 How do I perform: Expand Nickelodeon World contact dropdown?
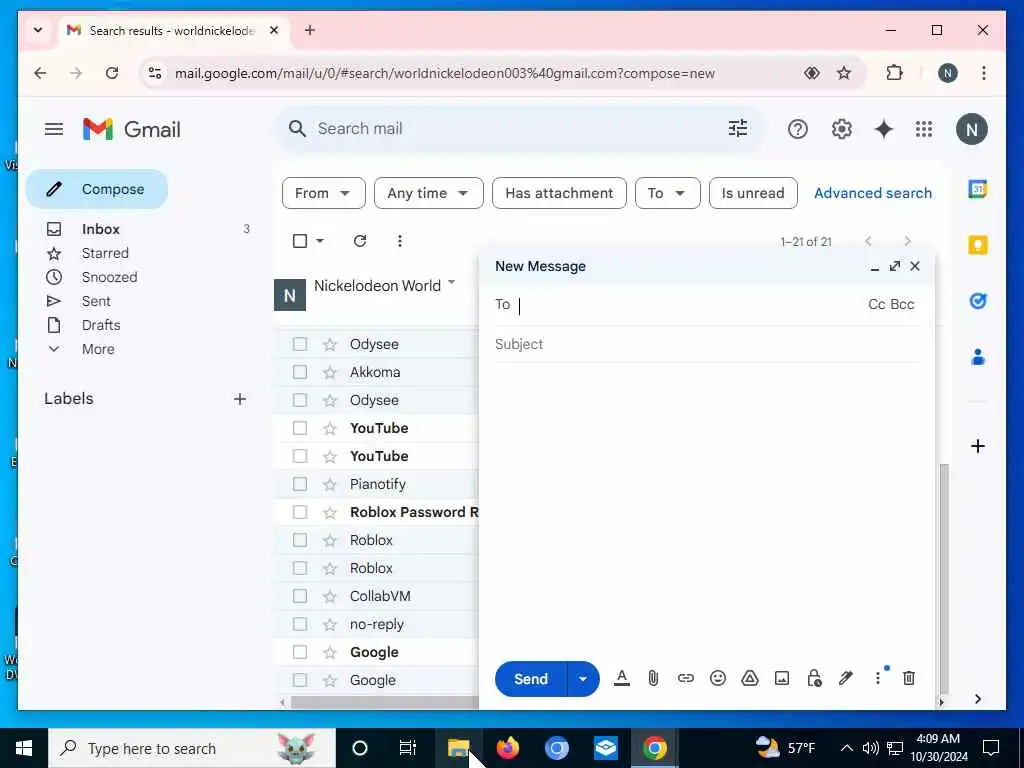(451, 283)
